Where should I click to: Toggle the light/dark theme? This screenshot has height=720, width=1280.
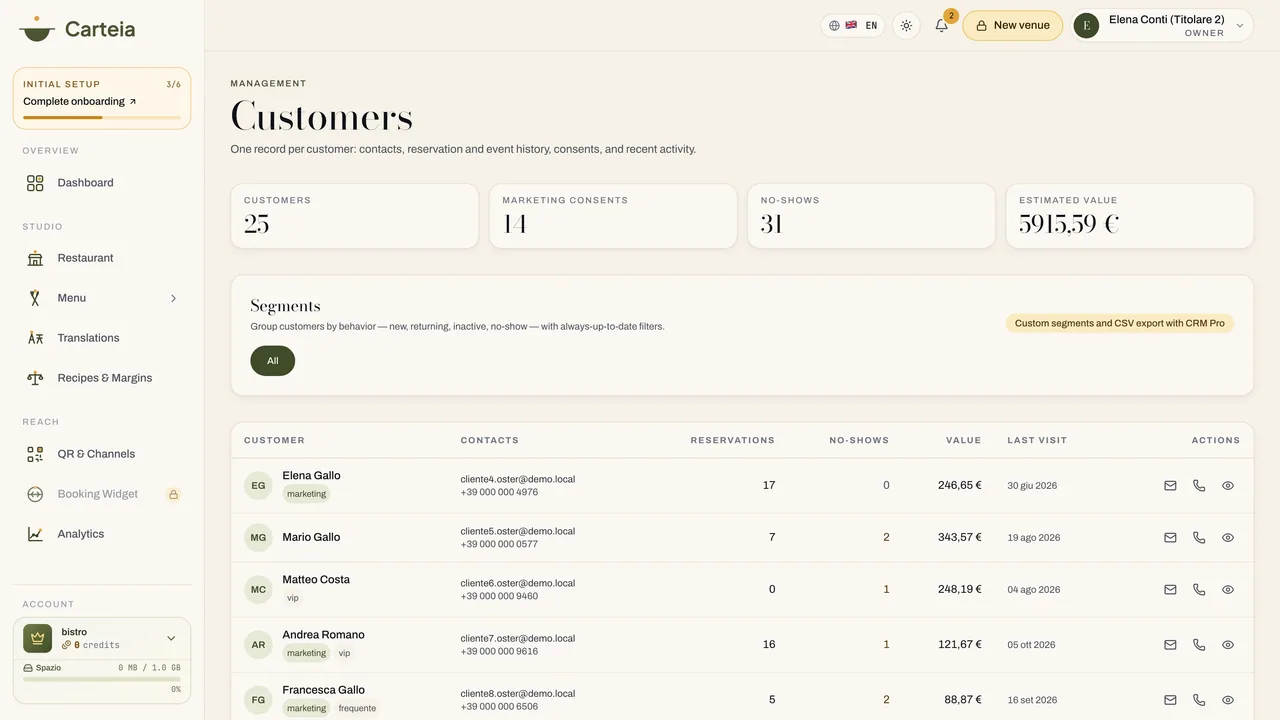(x=906, y=26)
